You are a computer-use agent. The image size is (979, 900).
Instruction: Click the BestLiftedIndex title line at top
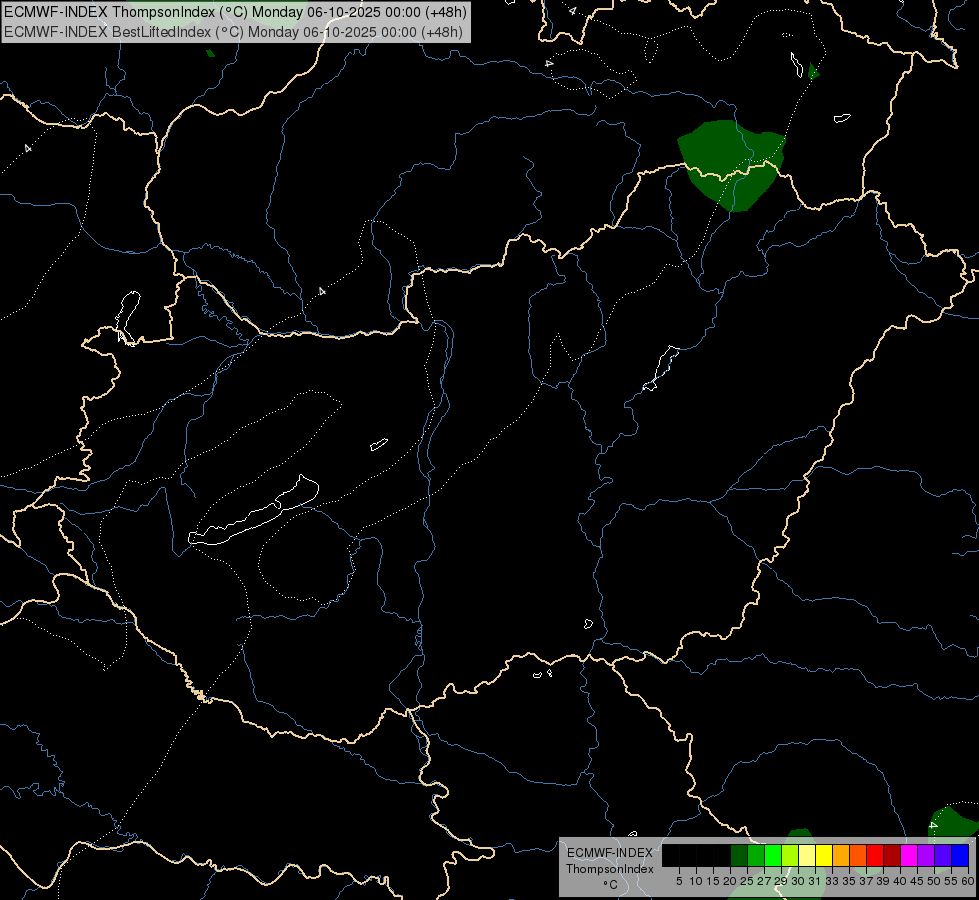point(234,31)
